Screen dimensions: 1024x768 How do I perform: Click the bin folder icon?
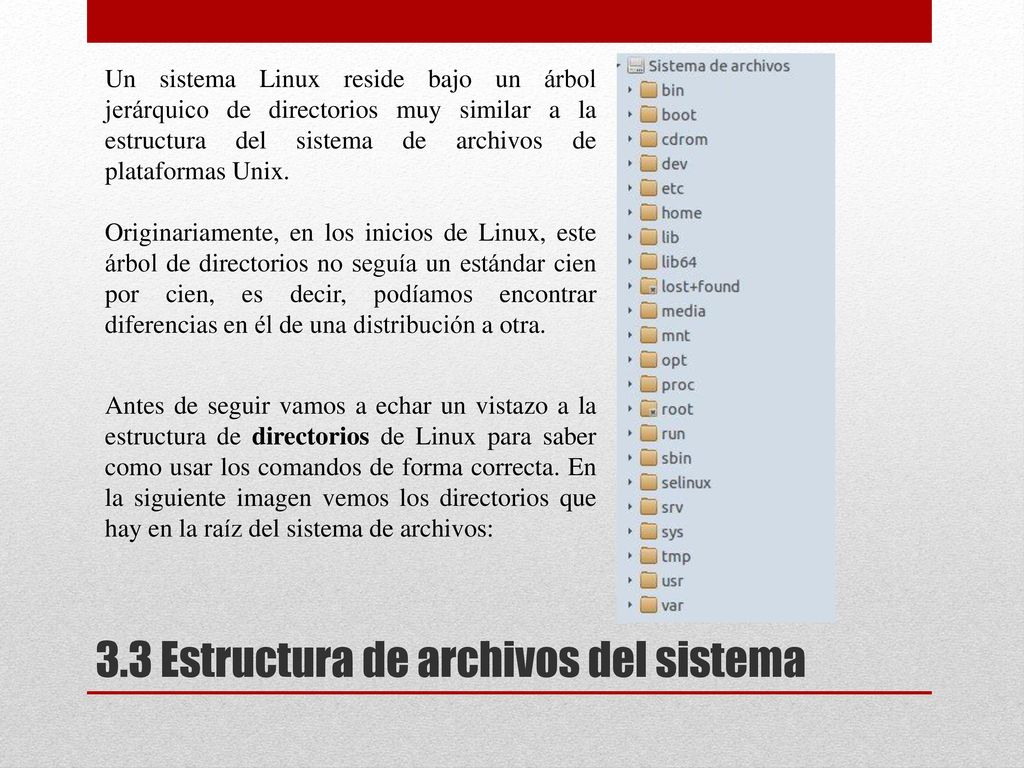point(648,89)
